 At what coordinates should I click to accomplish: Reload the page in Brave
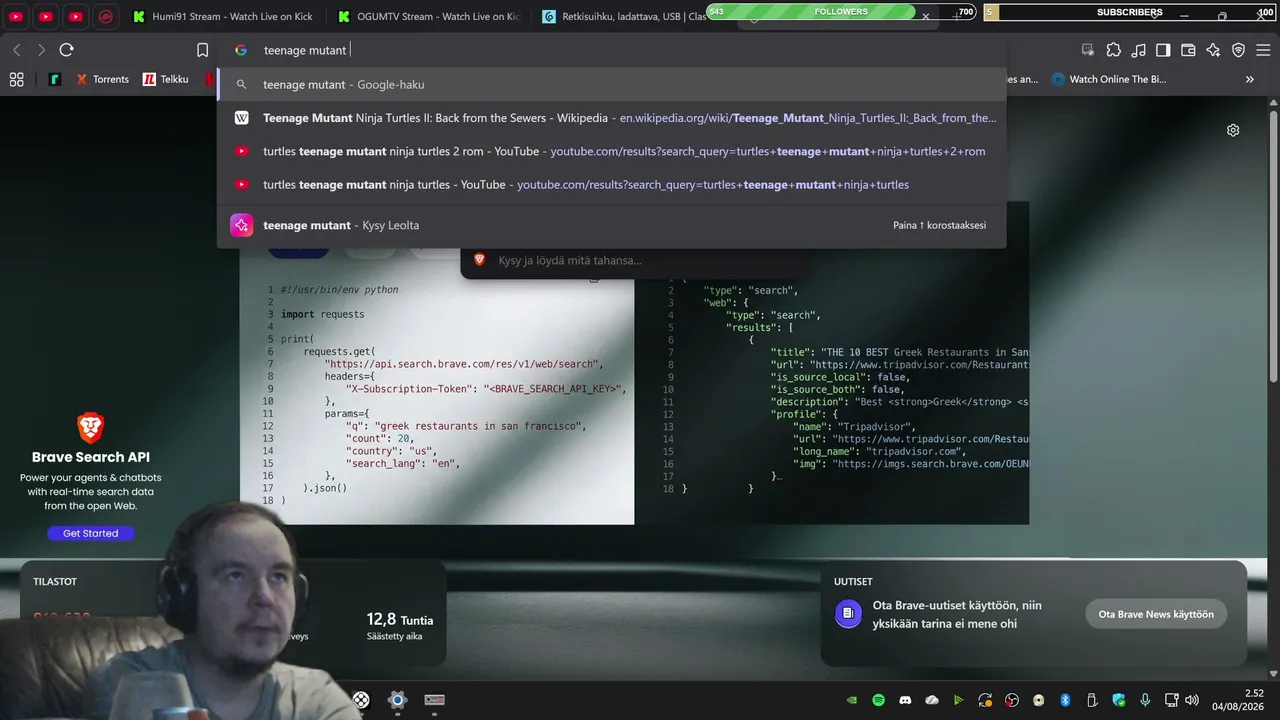click(66, 50)
